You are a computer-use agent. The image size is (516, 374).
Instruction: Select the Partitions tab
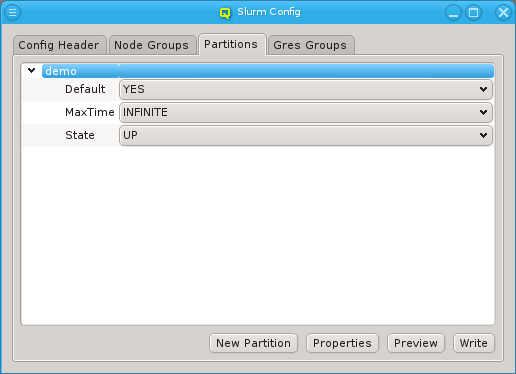click(232, 44)
